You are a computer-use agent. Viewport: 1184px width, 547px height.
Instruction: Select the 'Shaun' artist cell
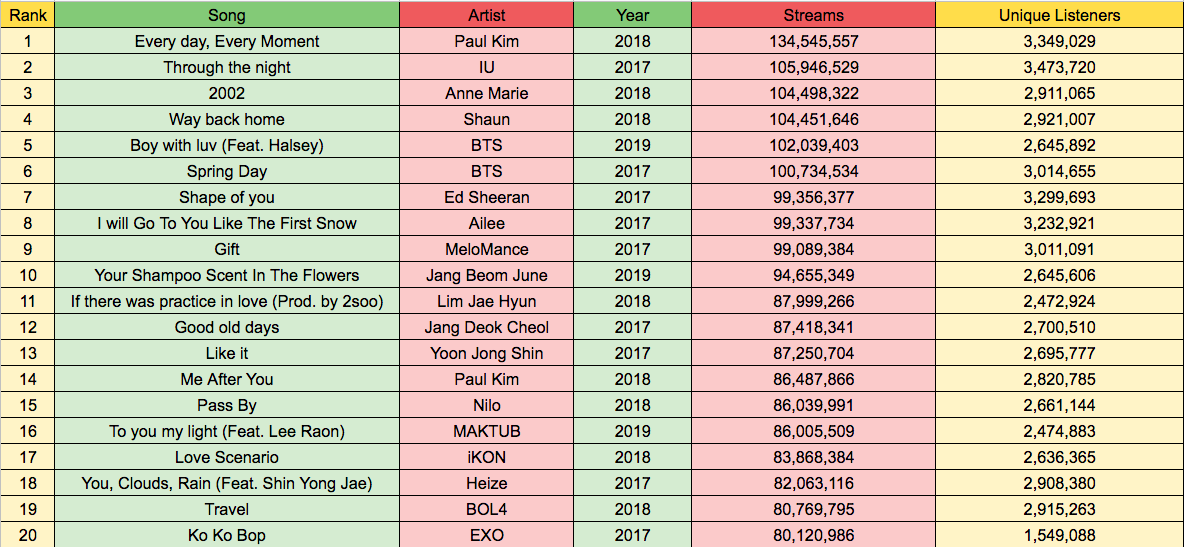coord(487,119)
